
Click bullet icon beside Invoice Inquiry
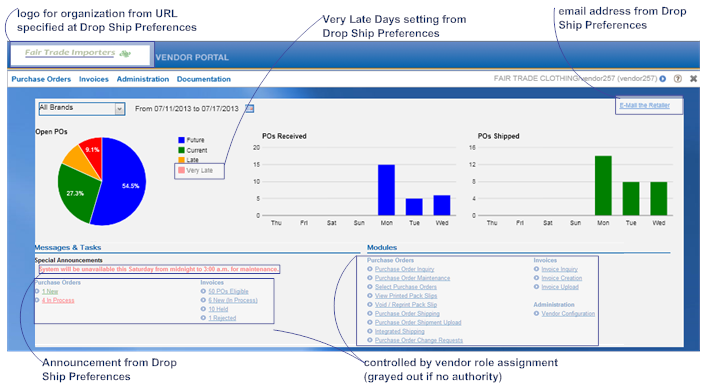(537, 269)
